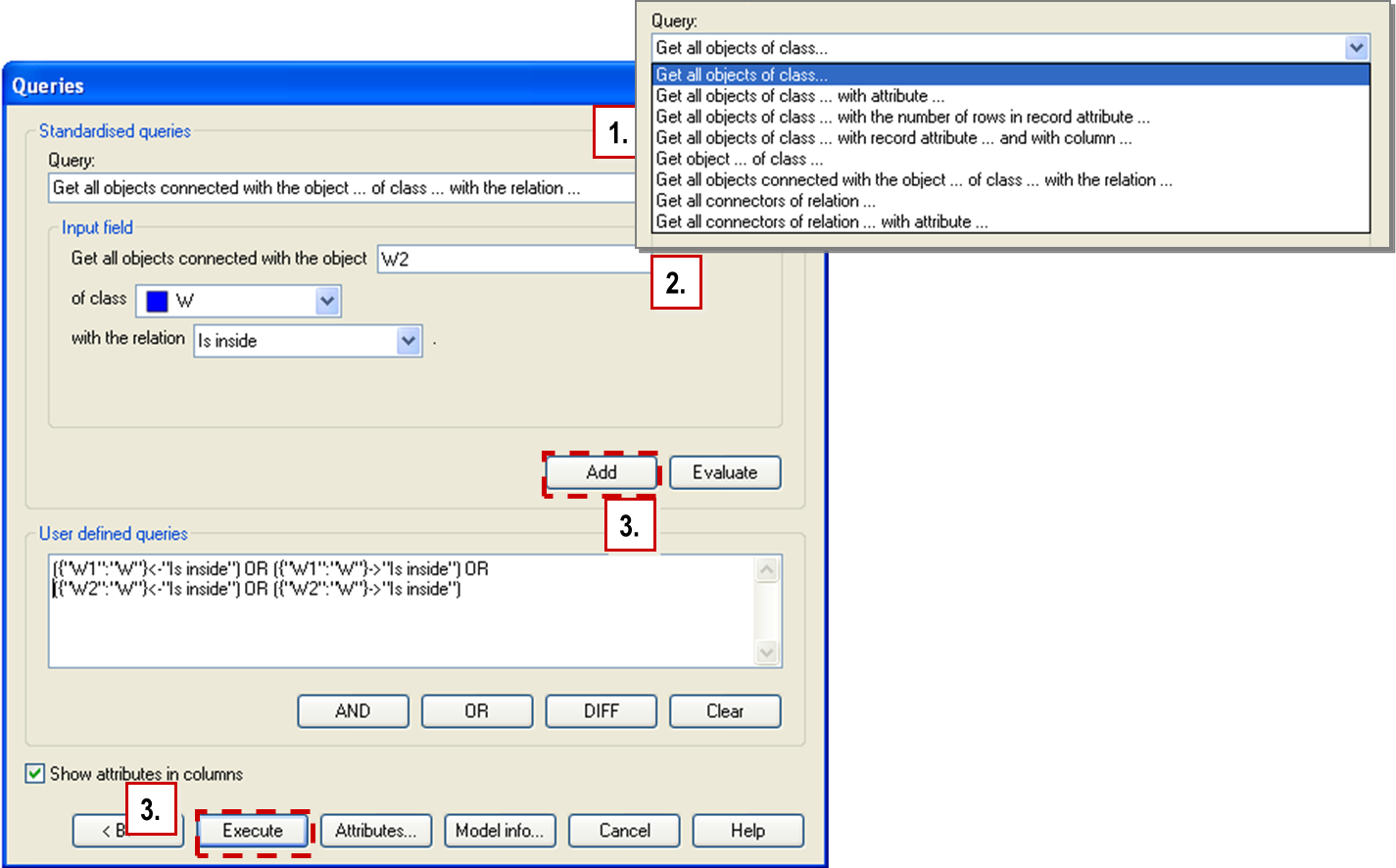Click the Add button
Image resolution: width=1396 pixels, height=868 pixels.
tap(601, 472)
